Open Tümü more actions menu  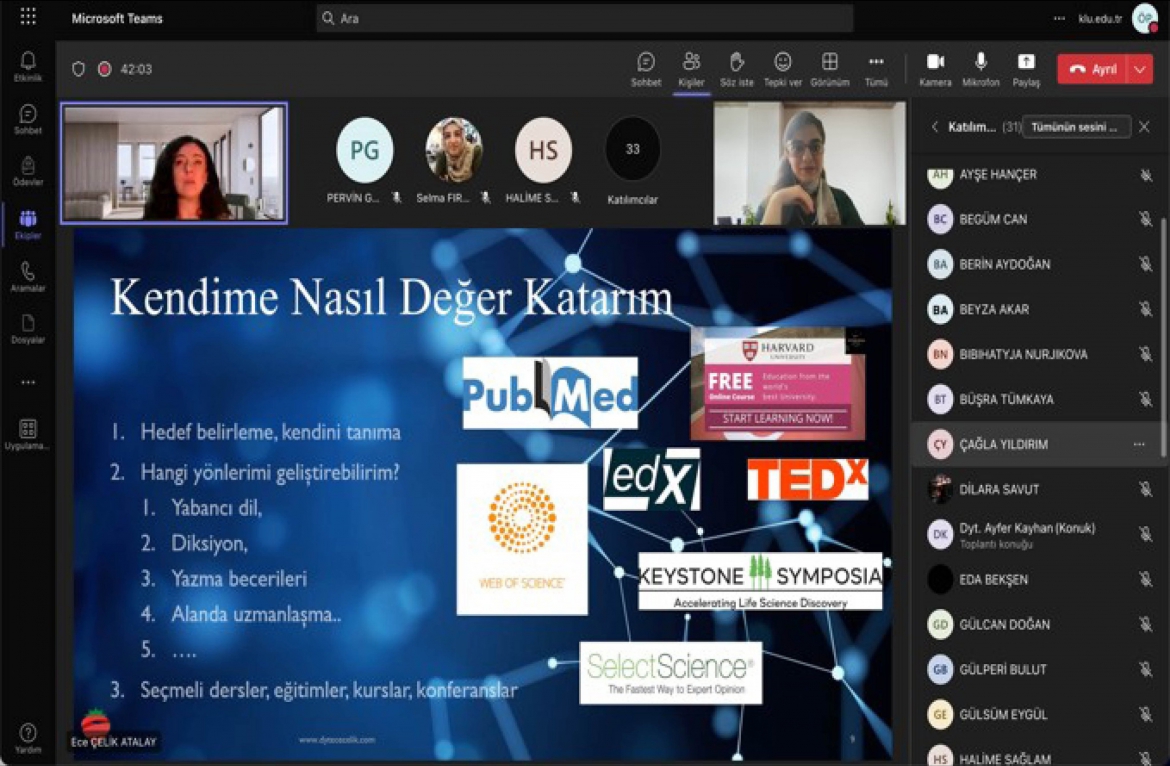(876, 69)
